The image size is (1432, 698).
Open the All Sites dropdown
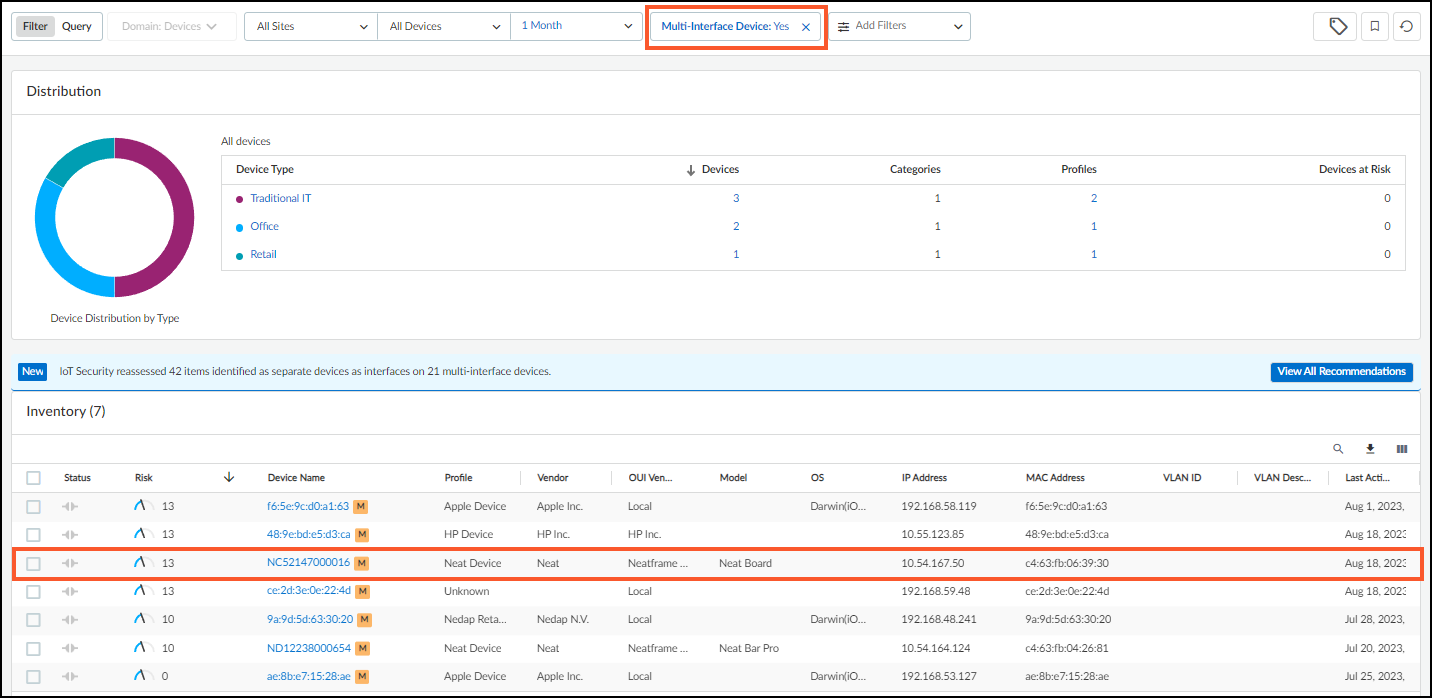312,27
